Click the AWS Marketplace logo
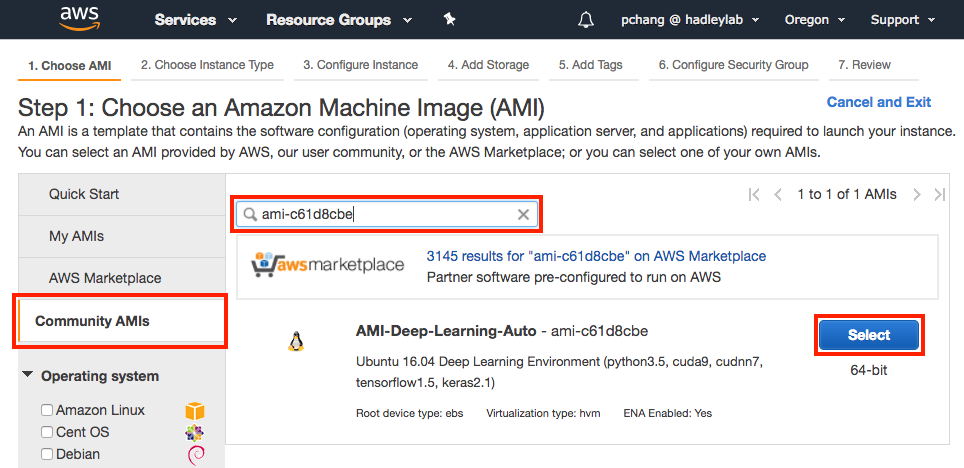This screenshot has height=468, width=964. pyautogui.click(x=328, y=265)
